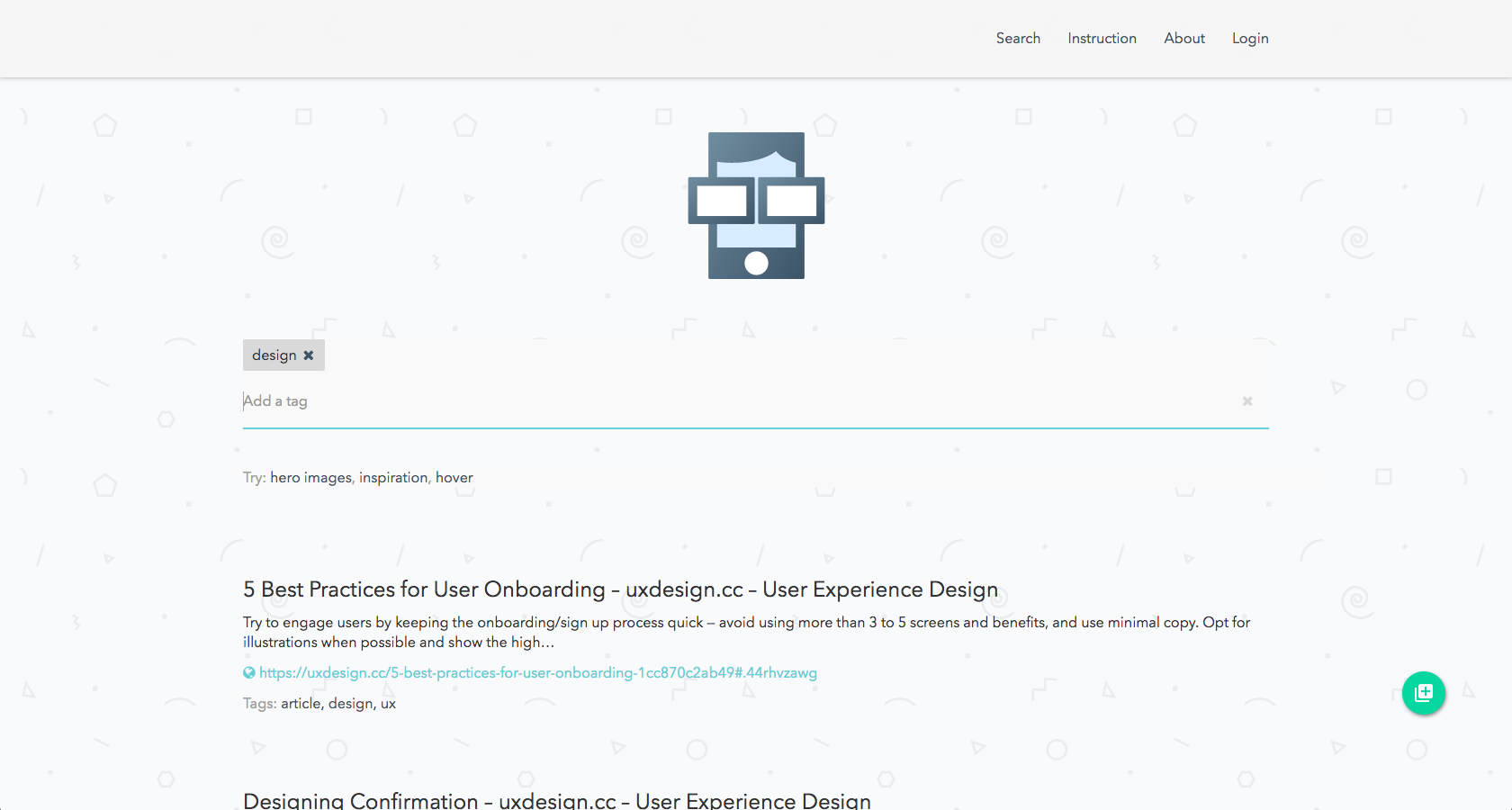
Task: Click the globe icon beside the URL
Action: 249,672
